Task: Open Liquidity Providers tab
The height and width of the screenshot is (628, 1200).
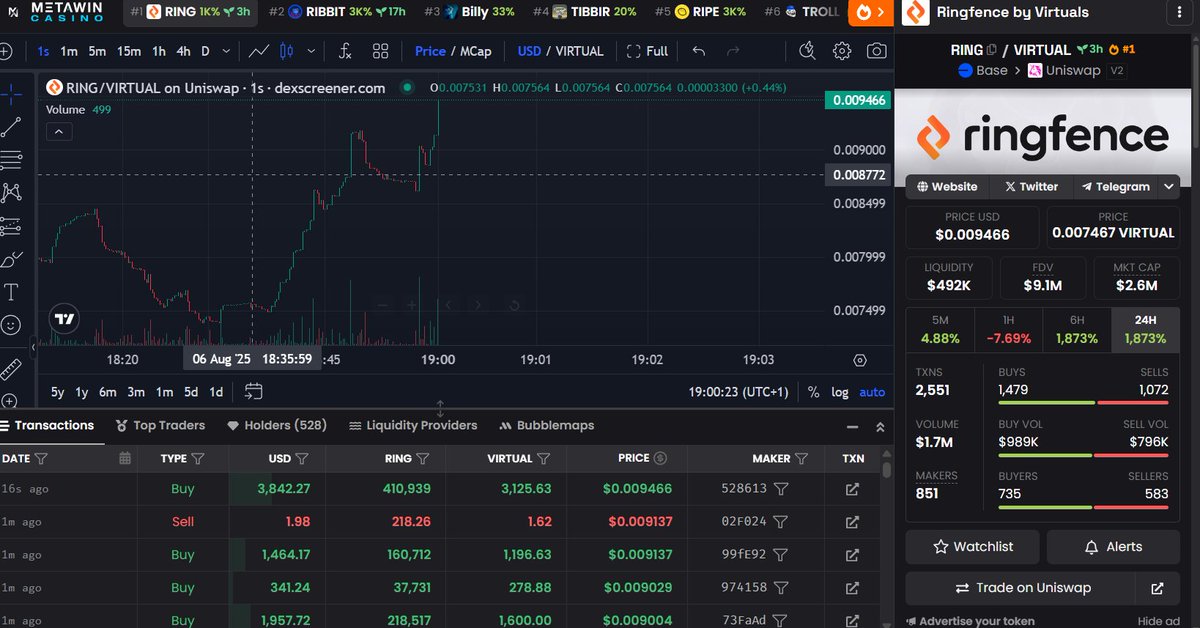Action: tap(413, 425)
